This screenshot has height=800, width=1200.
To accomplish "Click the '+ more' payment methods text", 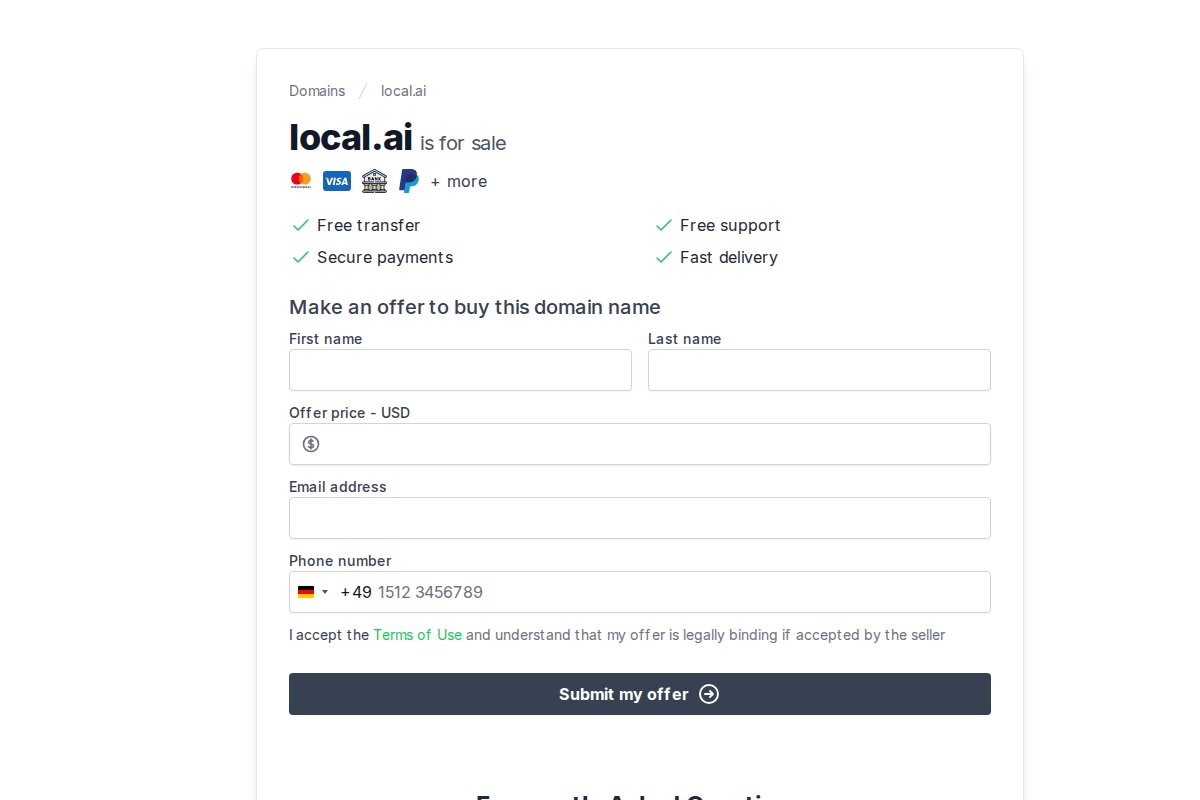I will point(459,182).
